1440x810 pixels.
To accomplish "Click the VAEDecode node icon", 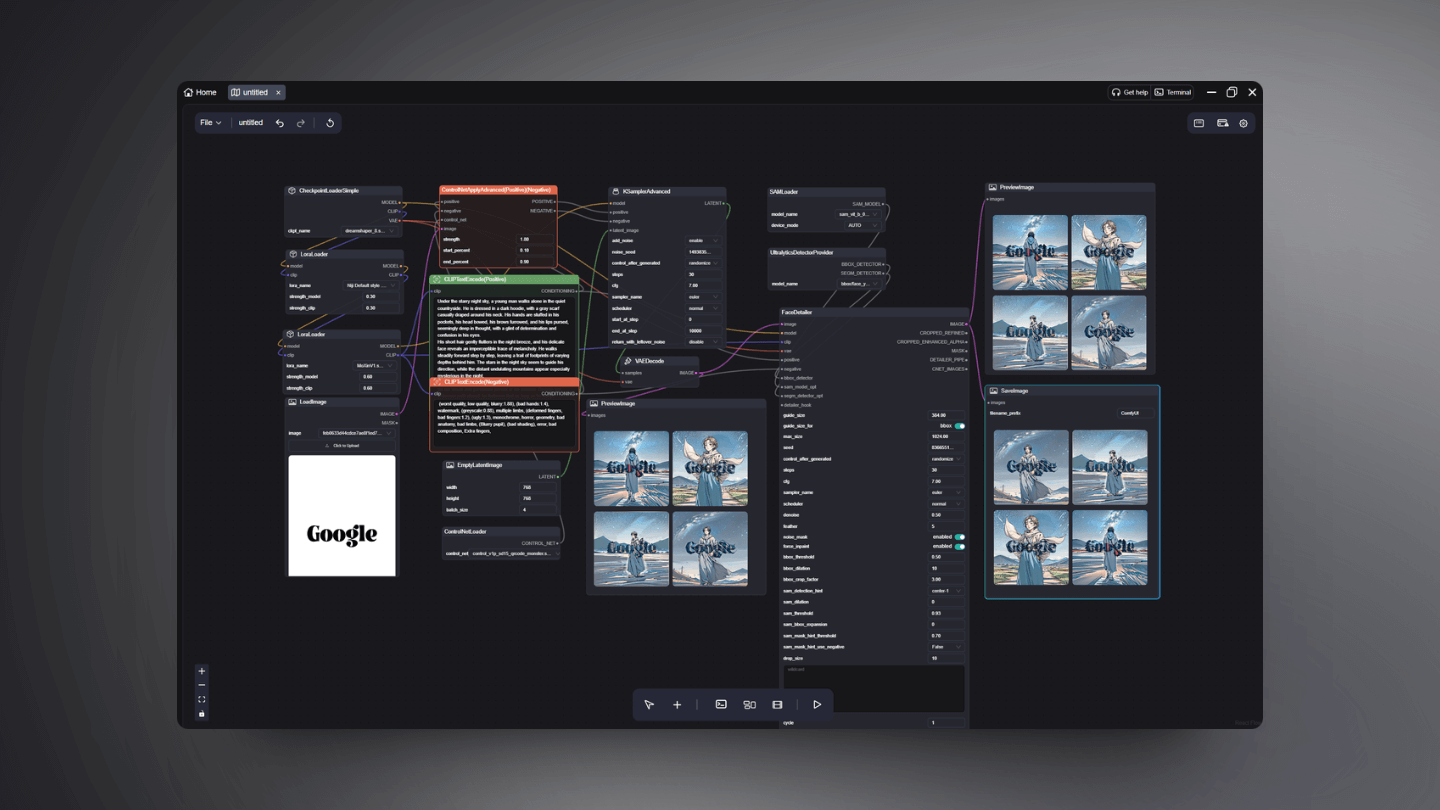I will (628, 361).
